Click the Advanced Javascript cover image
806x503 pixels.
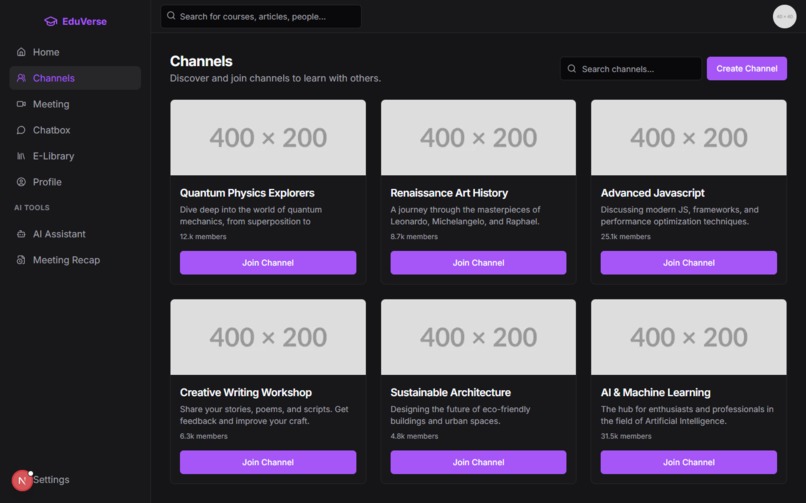[x=689, y=137]
